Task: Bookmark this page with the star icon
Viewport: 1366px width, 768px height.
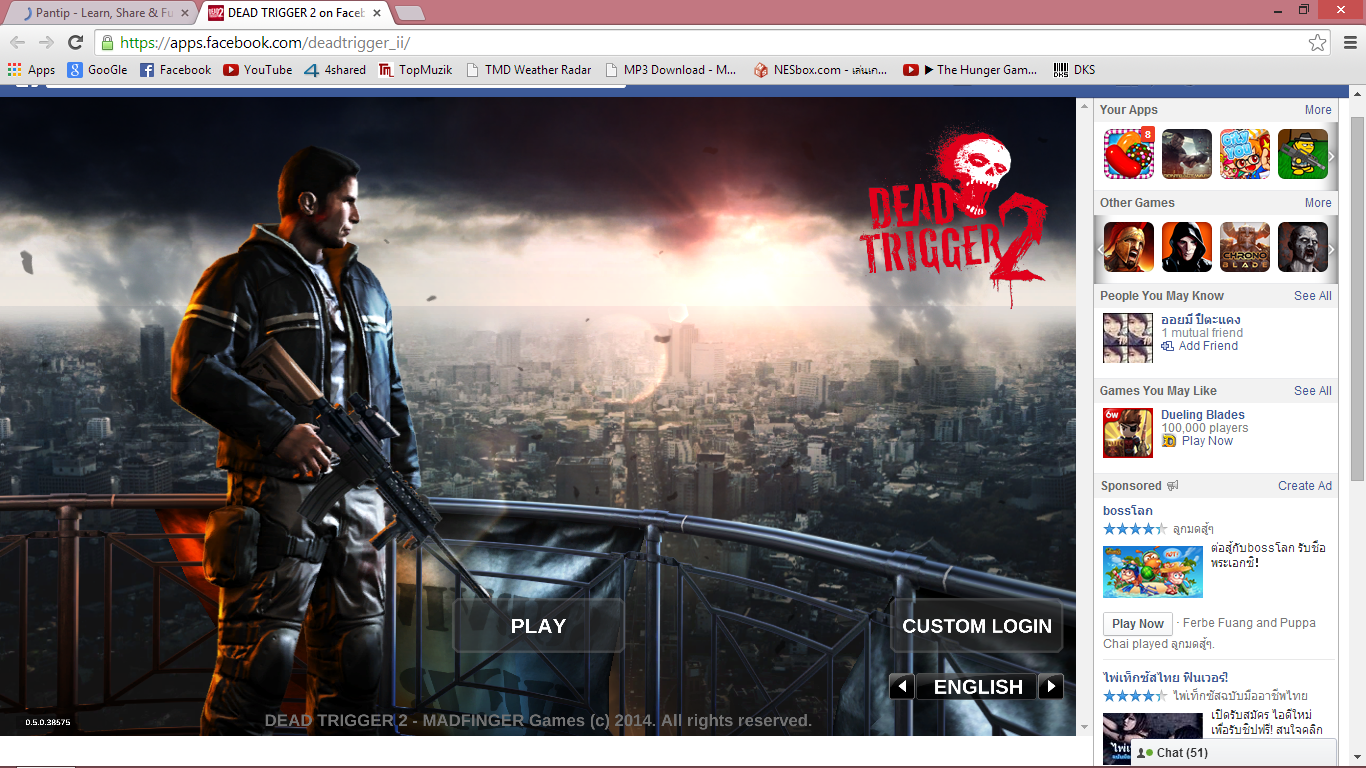Action: tap(1318, 42)
